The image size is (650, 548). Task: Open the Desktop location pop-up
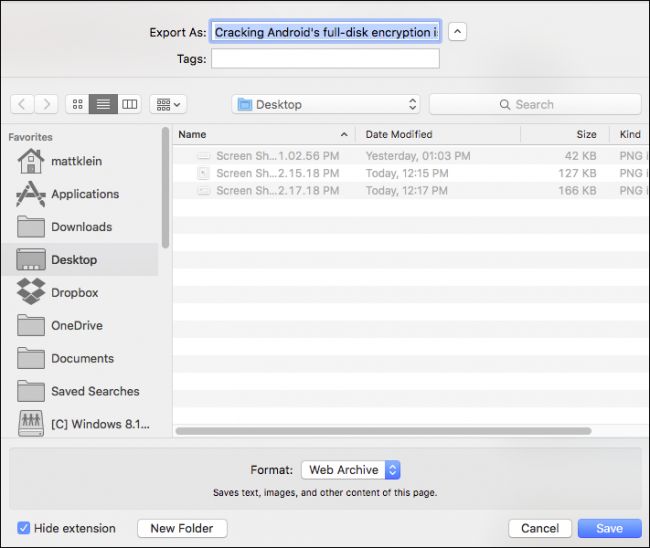[x=325, y=104]
